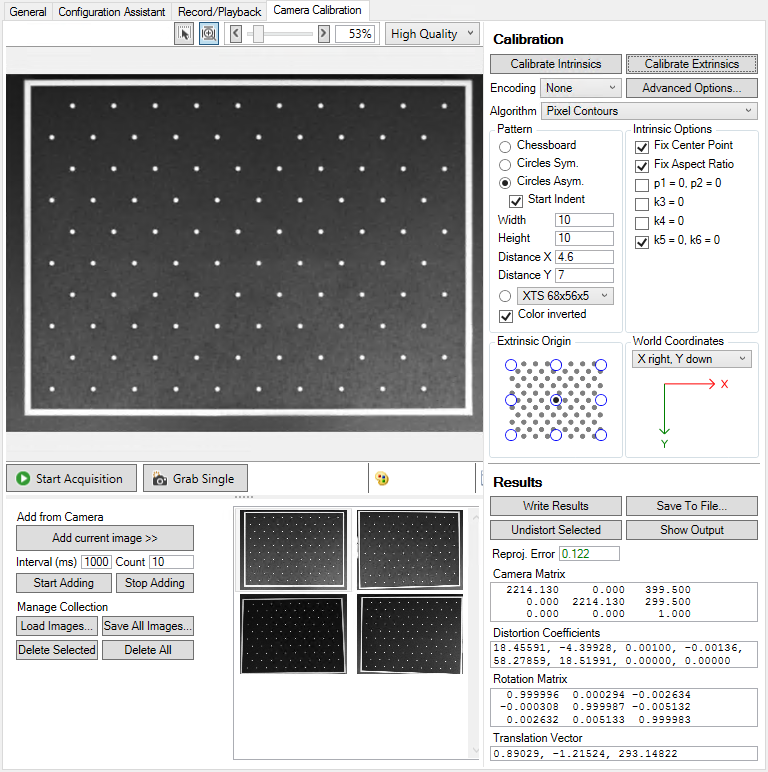768x772 pixels.
Task: Click the Stop Adding button
Action: (x=155, y=583)
